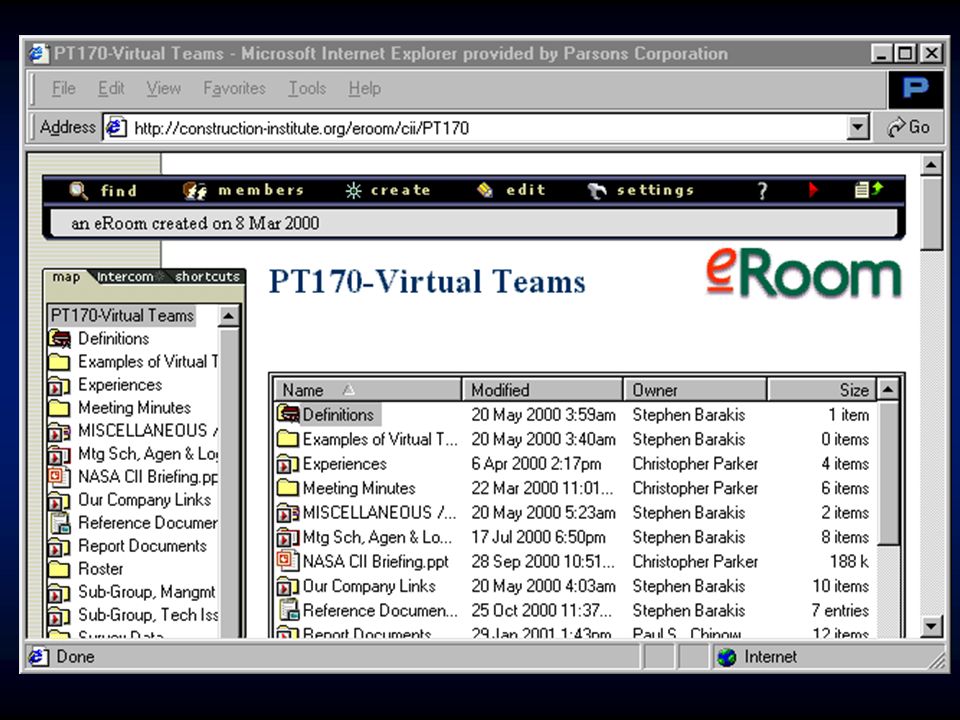Click the page scrollbar down arrow

(x=931, y=626)
